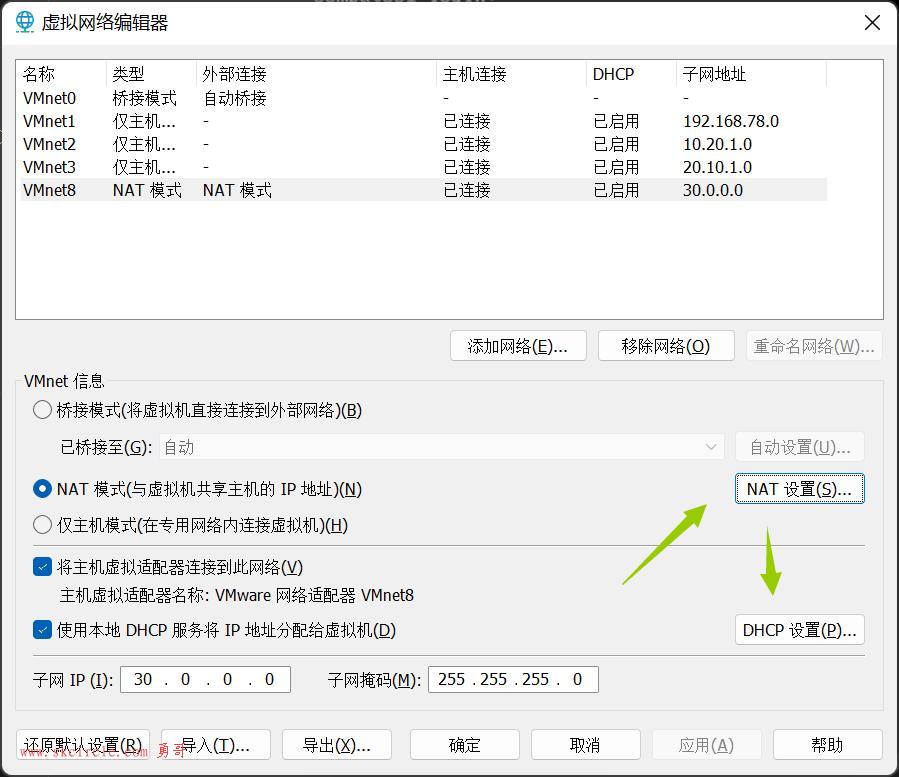Click 重命名网络(W)... button
This screenshot has height=777, width=899.
coord(814,346)
